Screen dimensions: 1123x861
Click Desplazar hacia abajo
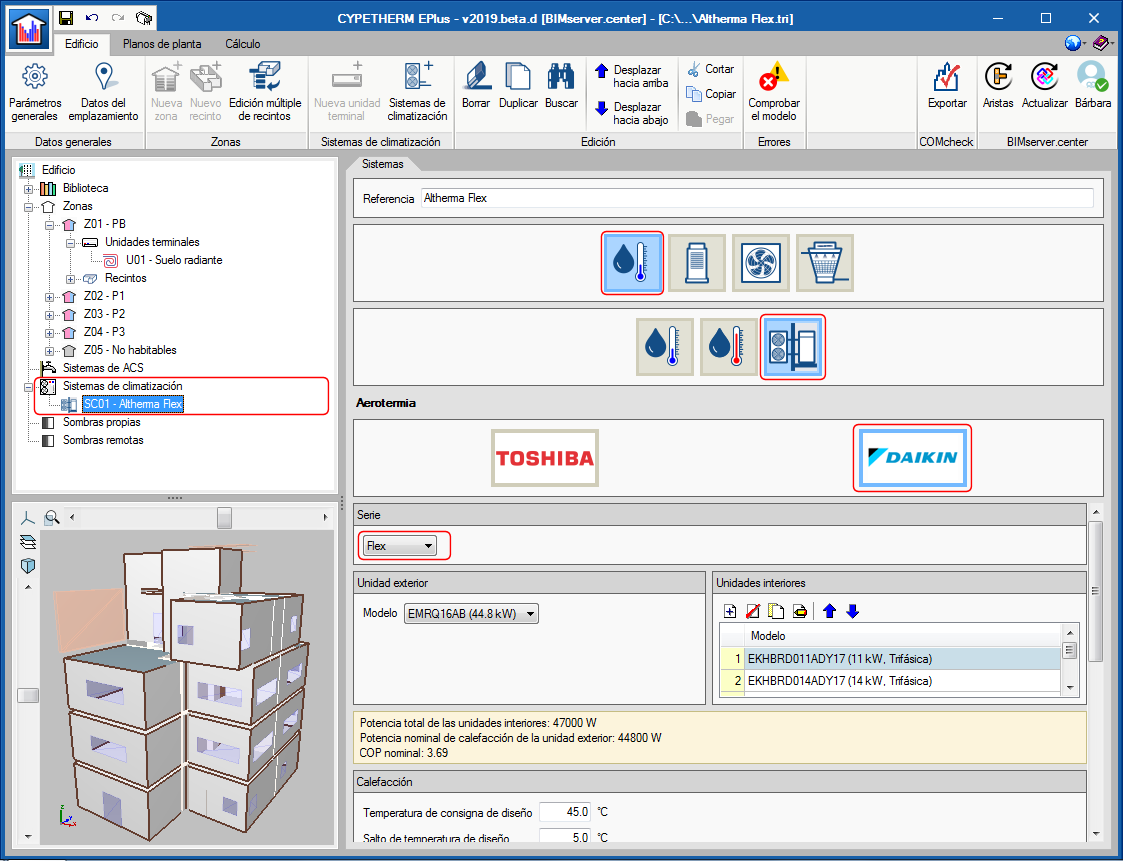[632, 113]
